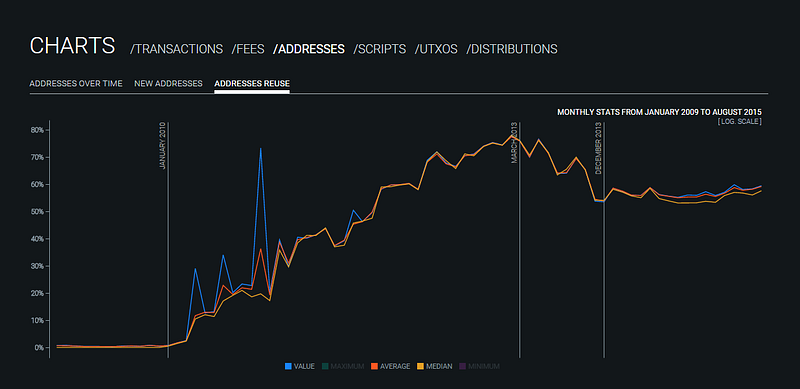
Task: Click the 20% y-axis label
Action: 37,293
